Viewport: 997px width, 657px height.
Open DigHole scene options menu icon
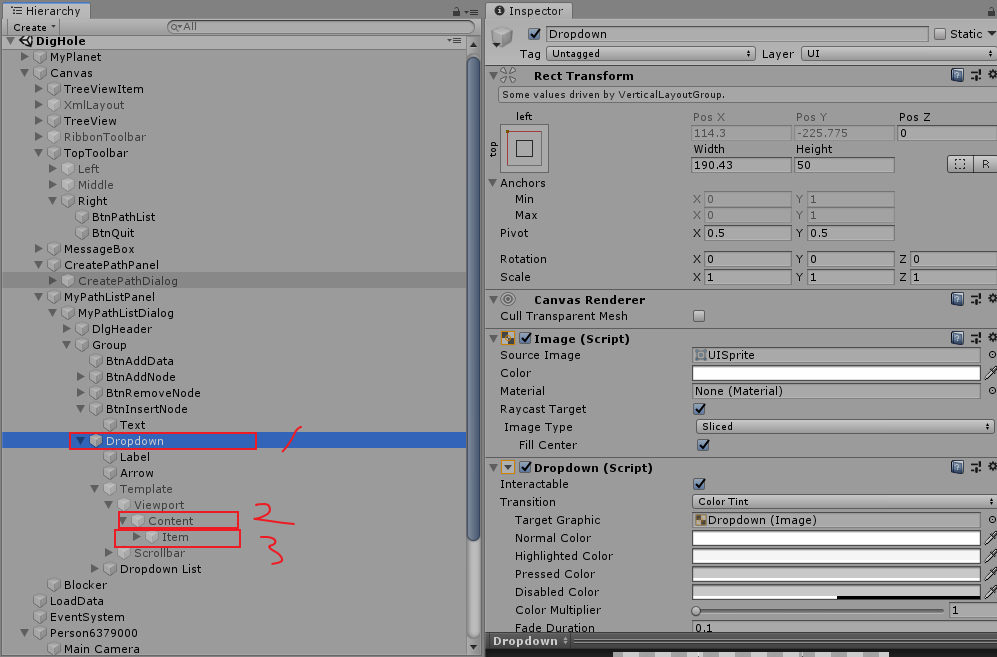[x=454, y=41]
